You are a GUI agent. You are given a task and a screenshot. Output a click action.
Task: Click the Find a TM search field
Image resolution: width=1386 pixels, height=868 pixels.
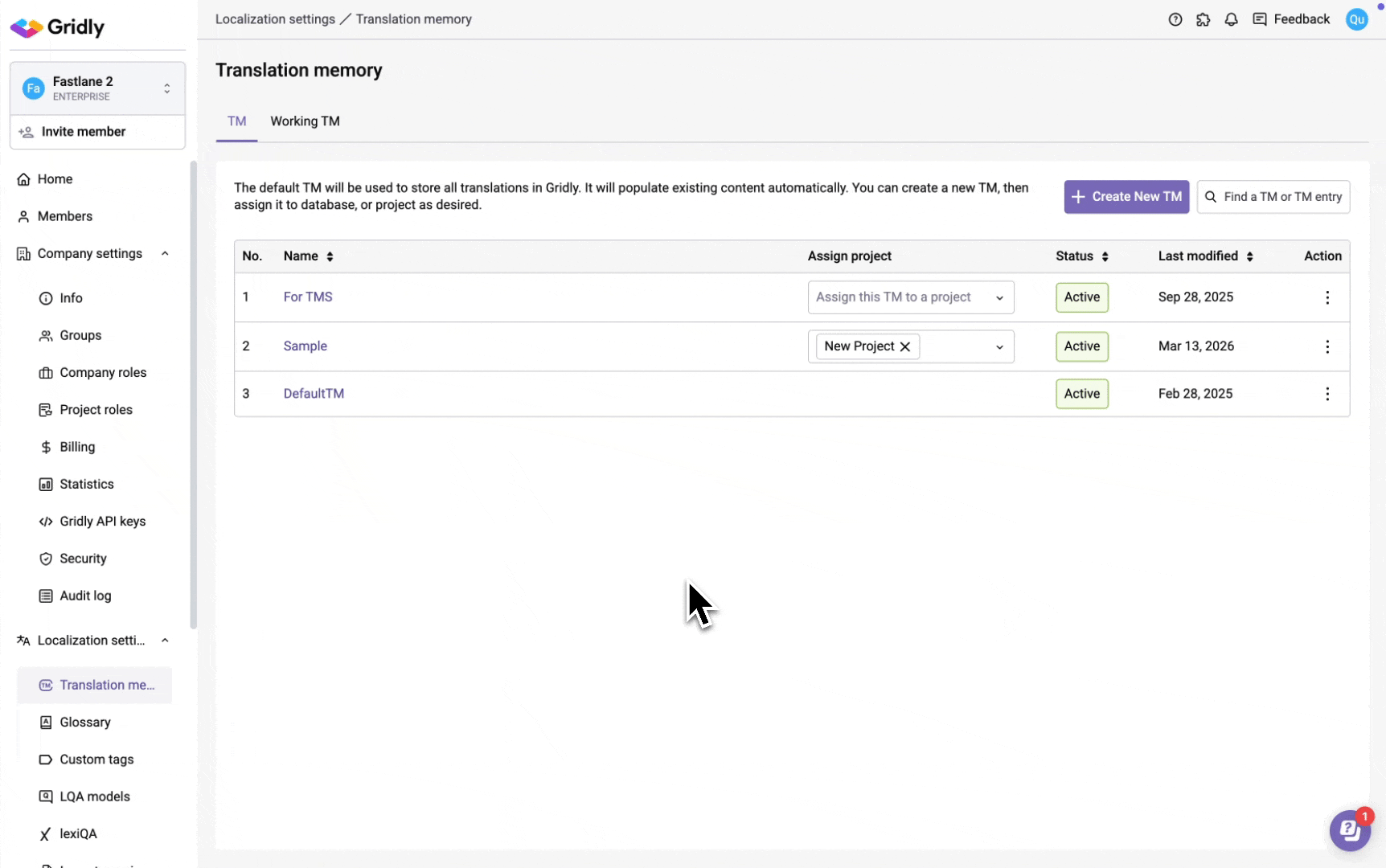pyautogui.click(x=1281, y=197)
